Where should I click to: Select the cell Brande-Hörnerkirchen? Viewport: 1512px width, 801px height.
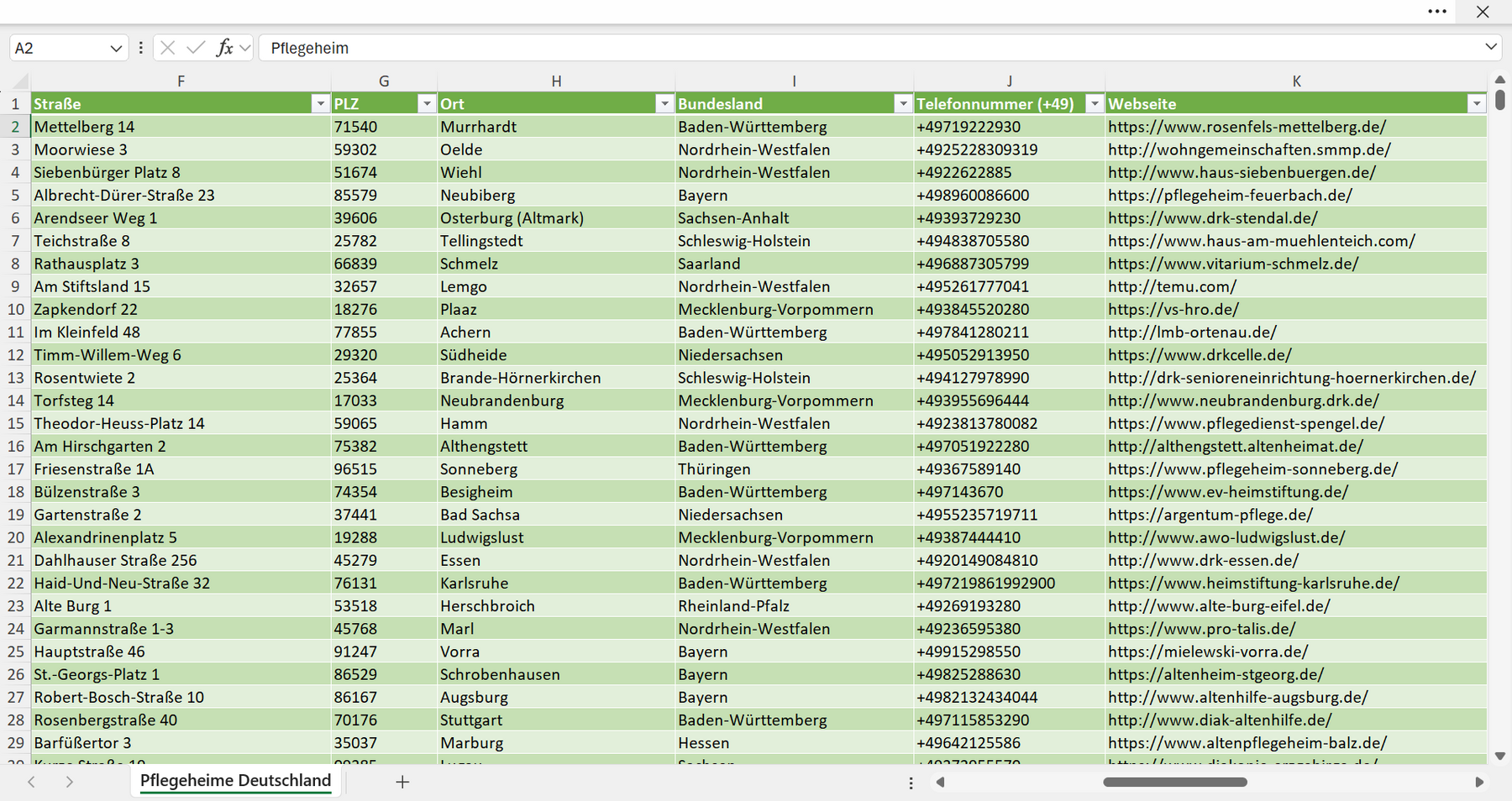556,378
